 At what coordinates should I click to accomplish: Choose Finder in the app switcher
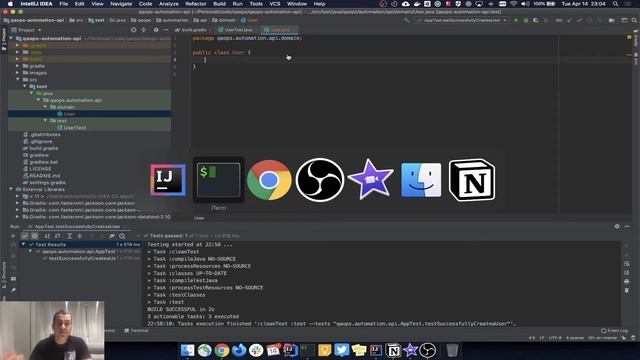[x=421, y=180]
